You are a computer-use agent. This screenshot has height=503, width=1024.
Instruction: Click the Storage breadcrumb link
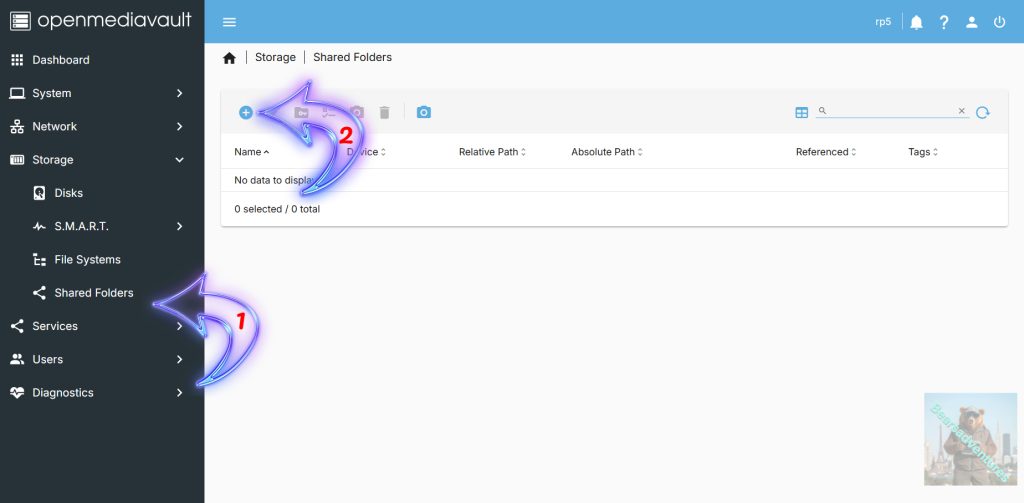275,58
